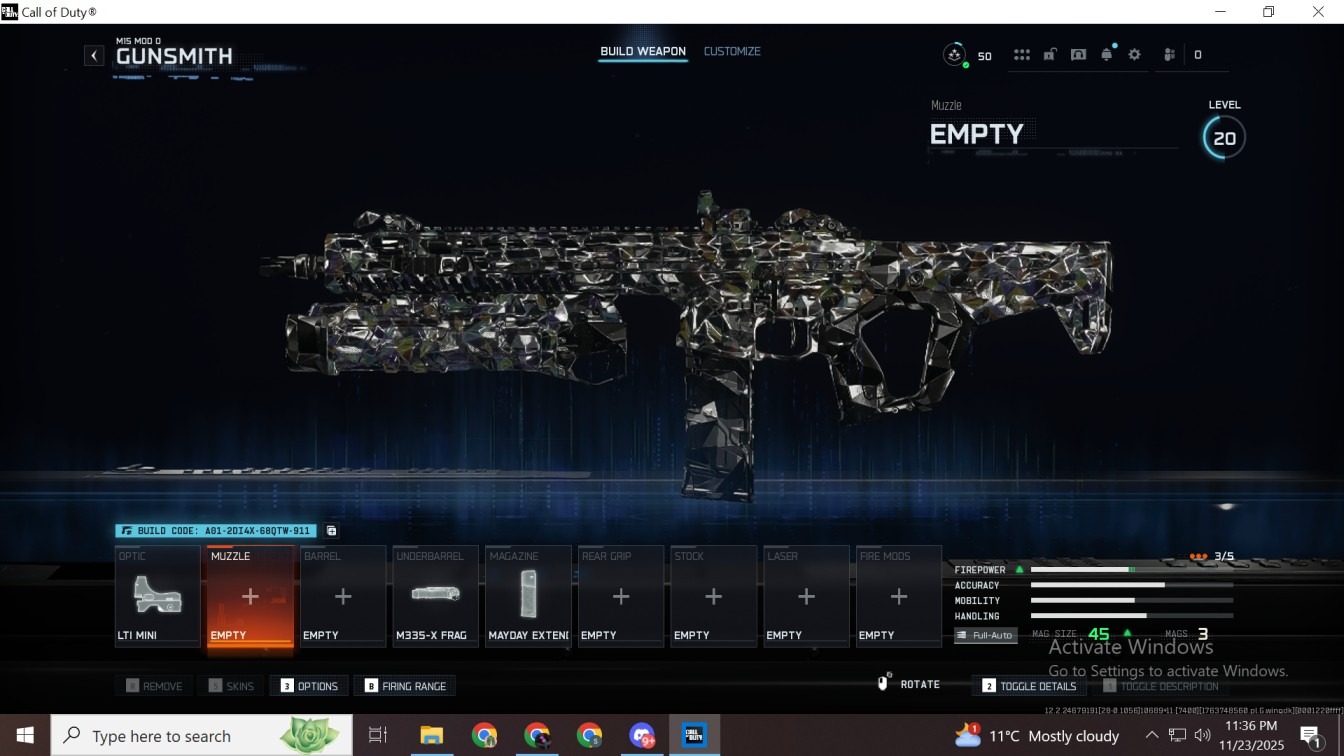Screen dimensions: 1344x756
Task: Open File Explorer from the taskbar
Action: point(432,736)
